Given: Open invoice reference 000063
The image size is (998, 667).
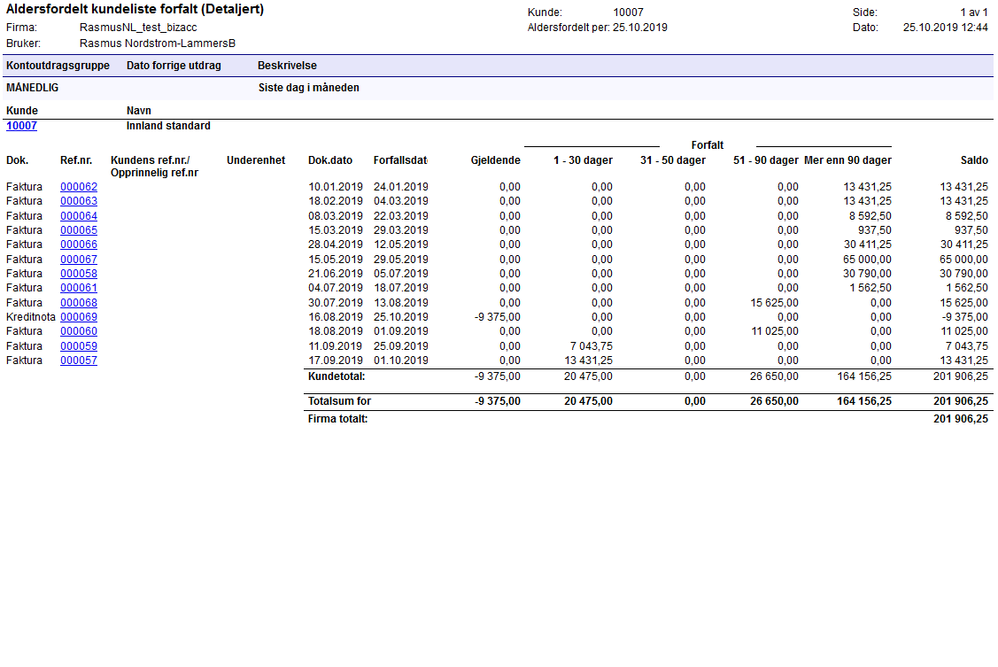Looking at the screenshot, I should 79,201.
